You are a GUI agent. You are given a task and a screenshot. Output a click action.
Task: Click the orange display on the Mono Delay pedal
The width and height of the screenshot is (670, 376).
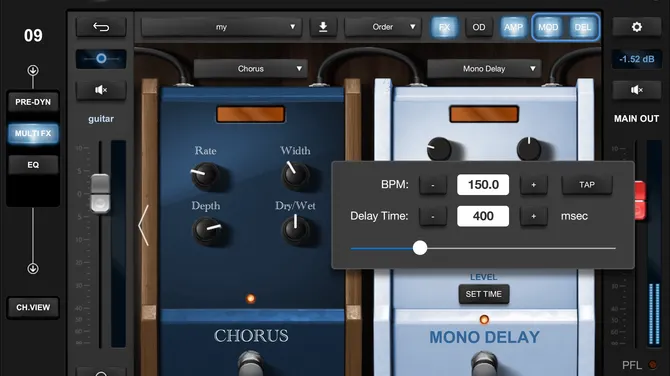pyautogui.click(x=484, y=115)
